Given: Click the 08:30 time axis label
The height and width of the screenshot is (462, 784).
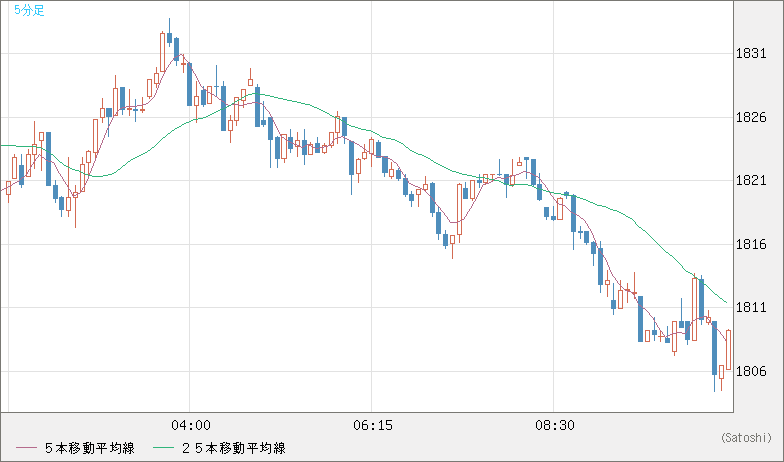Looking at the screenshot, I should (554, 426).
